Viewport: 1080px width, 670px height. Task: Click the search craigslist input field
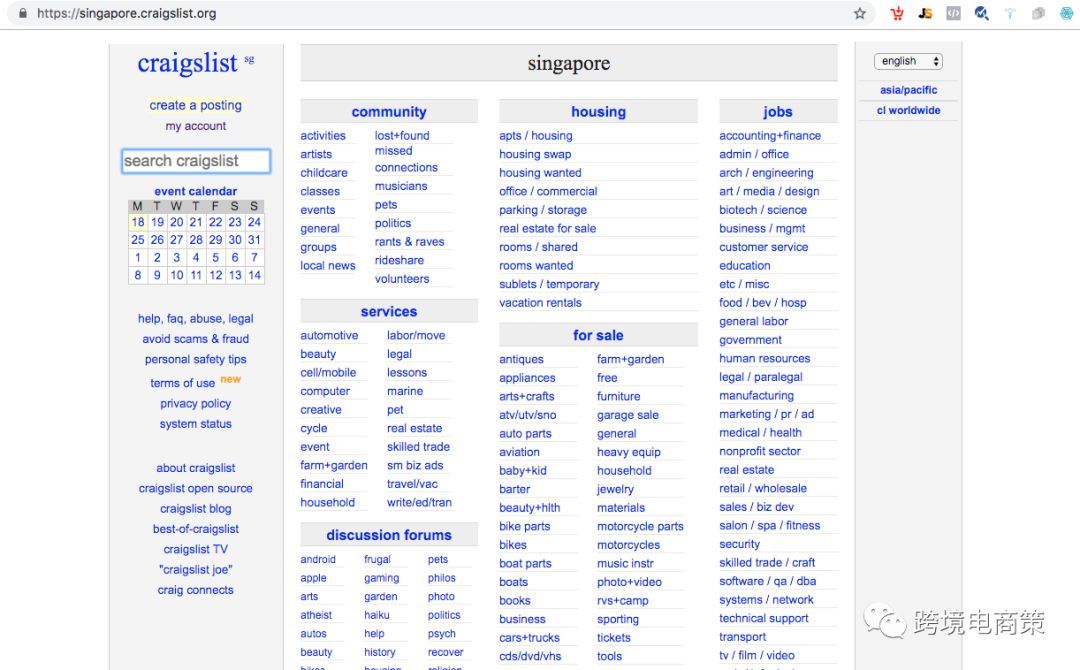pos(196,161)
